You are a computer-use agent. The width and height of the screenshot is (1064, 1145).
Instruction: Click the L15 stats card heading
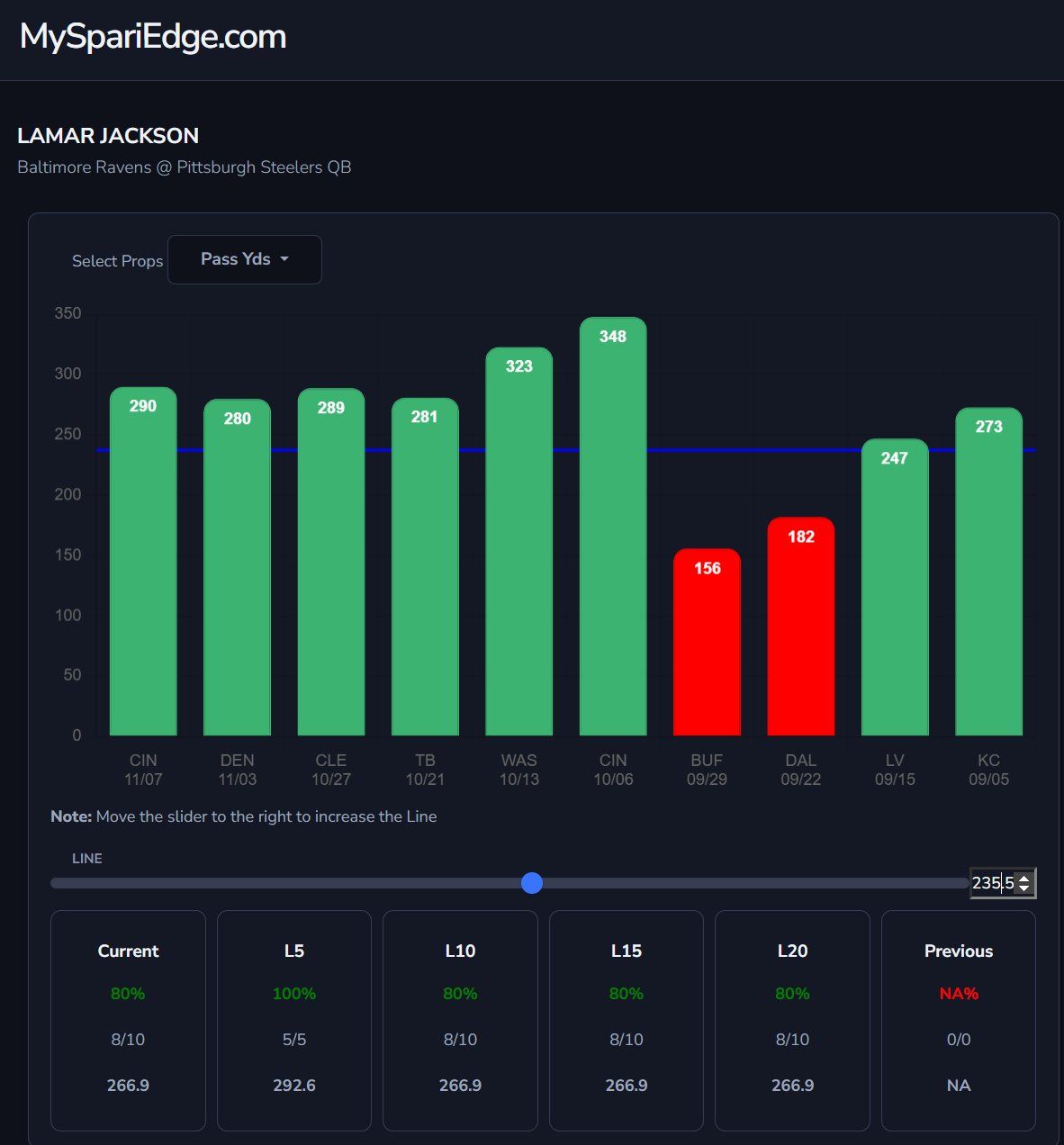click(627, 951)
